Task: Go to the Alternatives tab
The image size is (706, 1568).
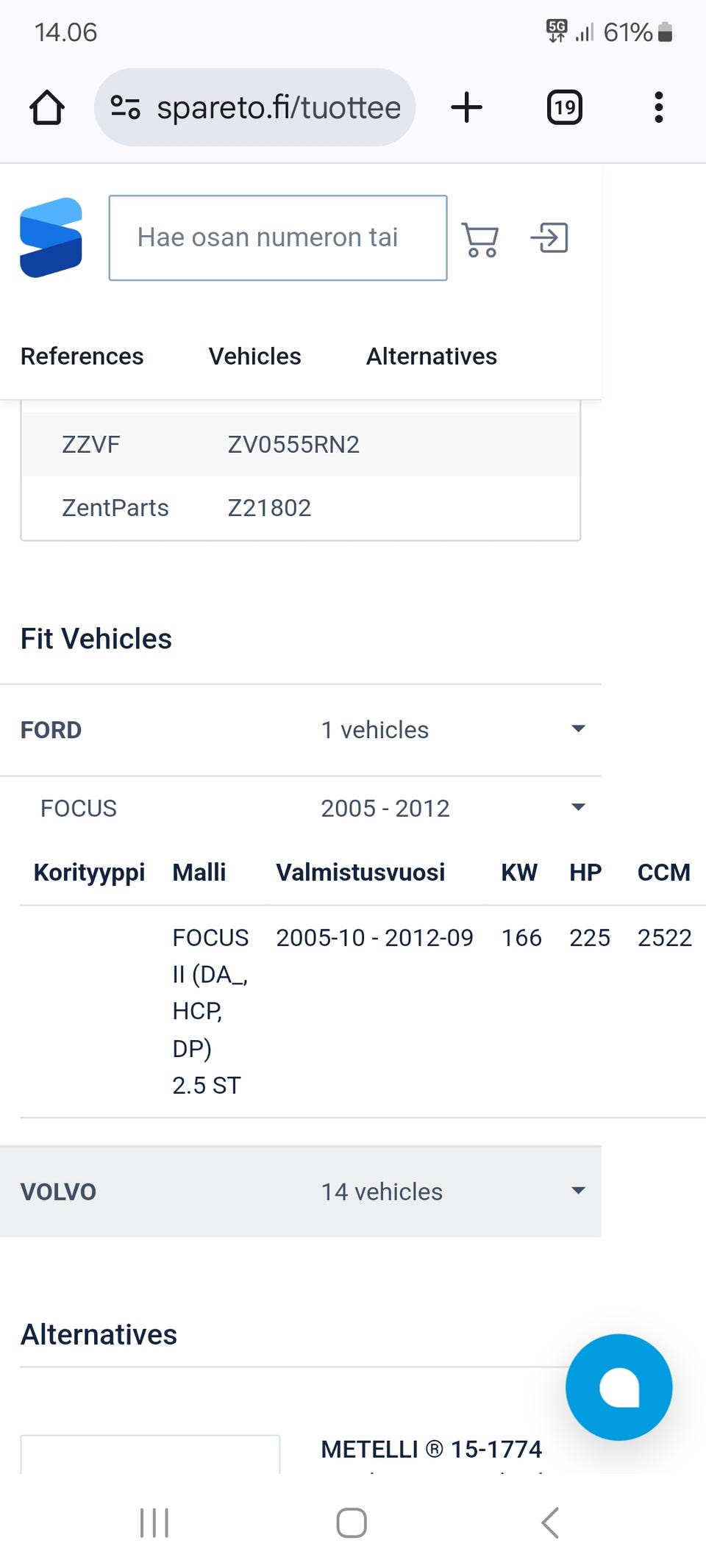Action: point(432,357)
